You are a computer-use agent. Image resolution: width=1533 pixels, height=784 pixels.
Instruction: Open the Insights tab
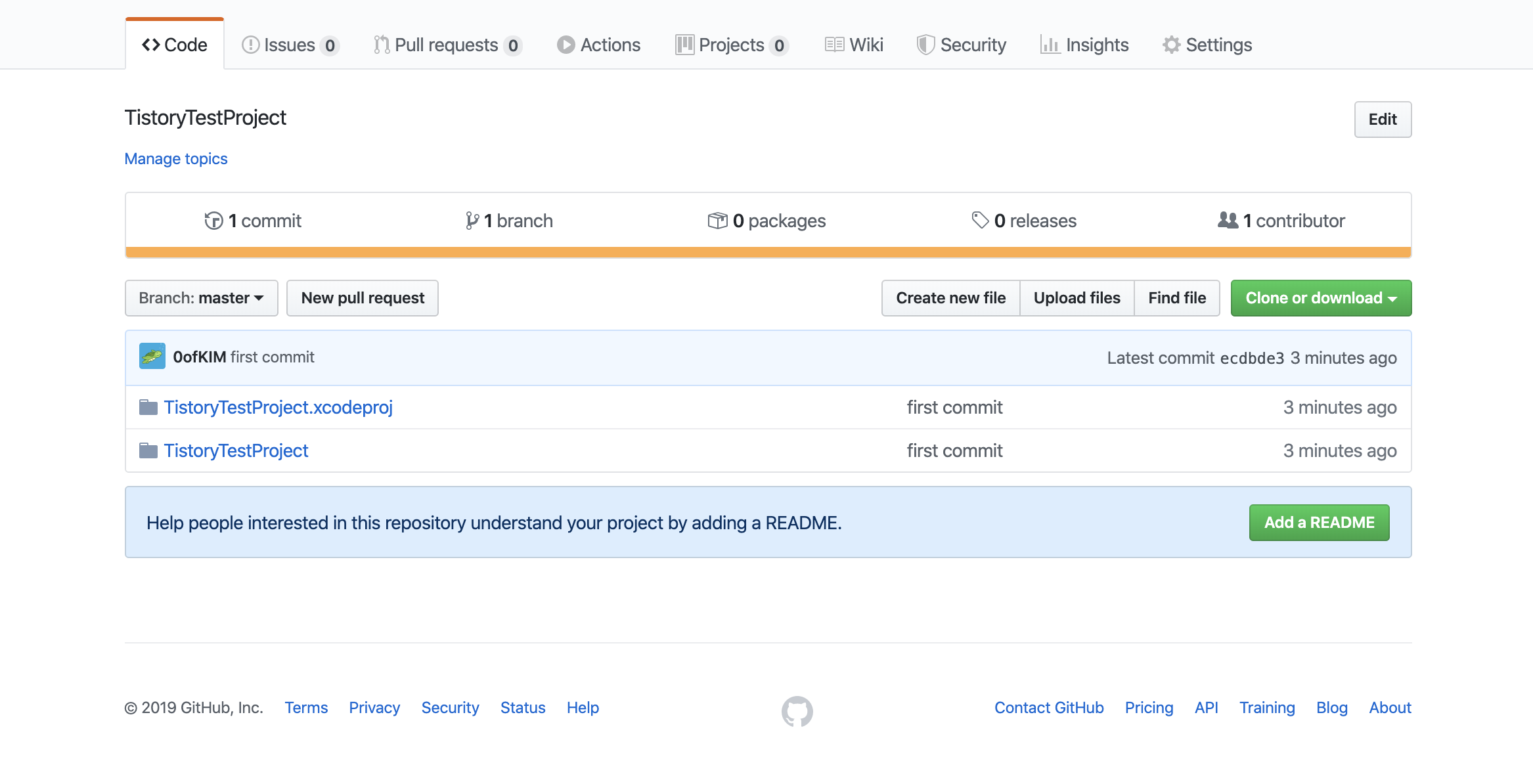(x=1084, y=45)
